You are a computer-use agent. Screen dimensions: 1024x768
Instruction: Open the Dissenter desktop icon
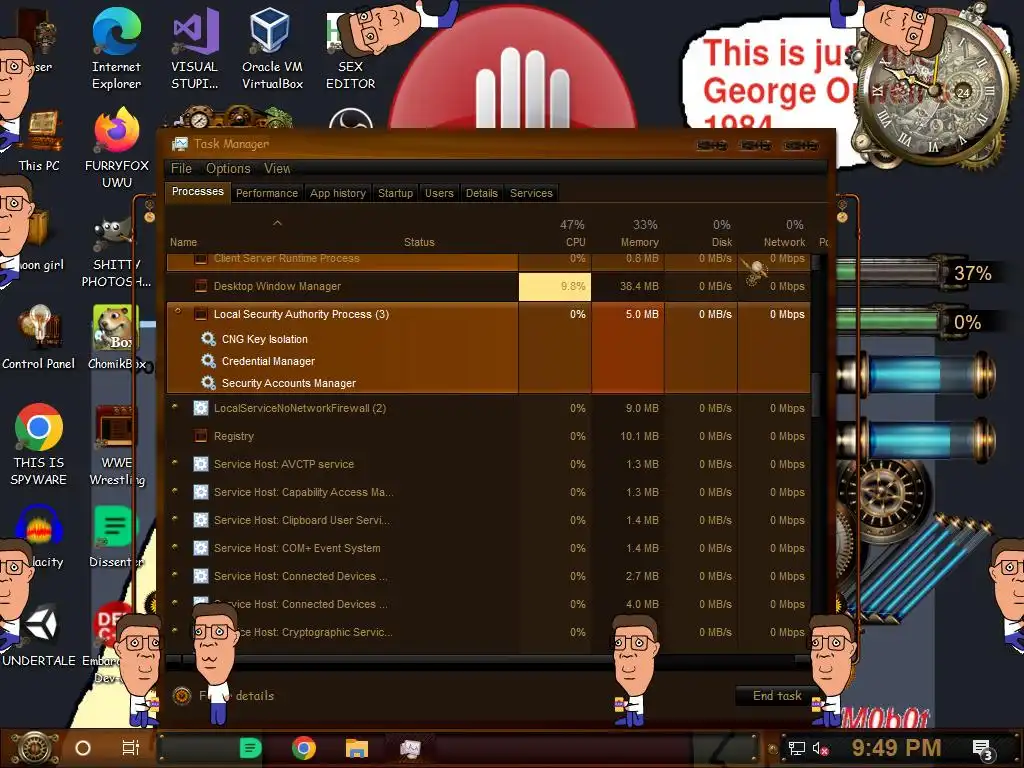point(116,537)
